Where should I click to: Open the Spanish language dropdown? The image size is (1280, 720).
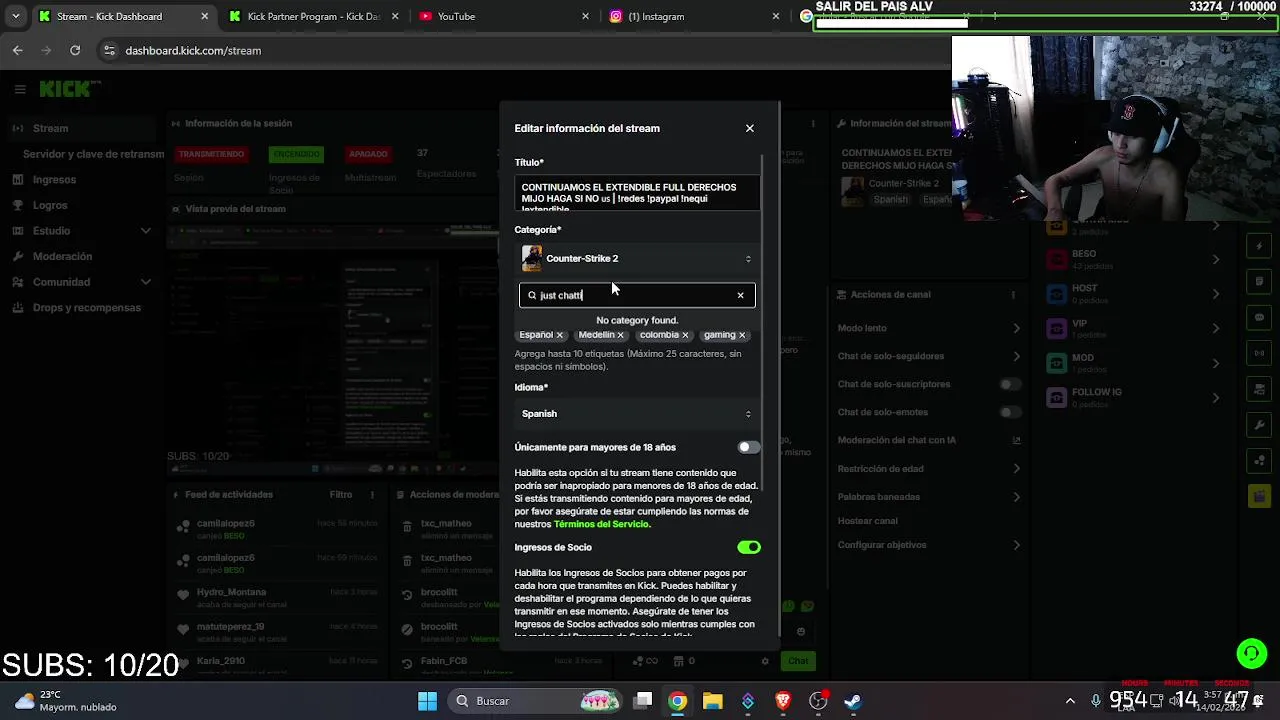(x=637, y=414)
